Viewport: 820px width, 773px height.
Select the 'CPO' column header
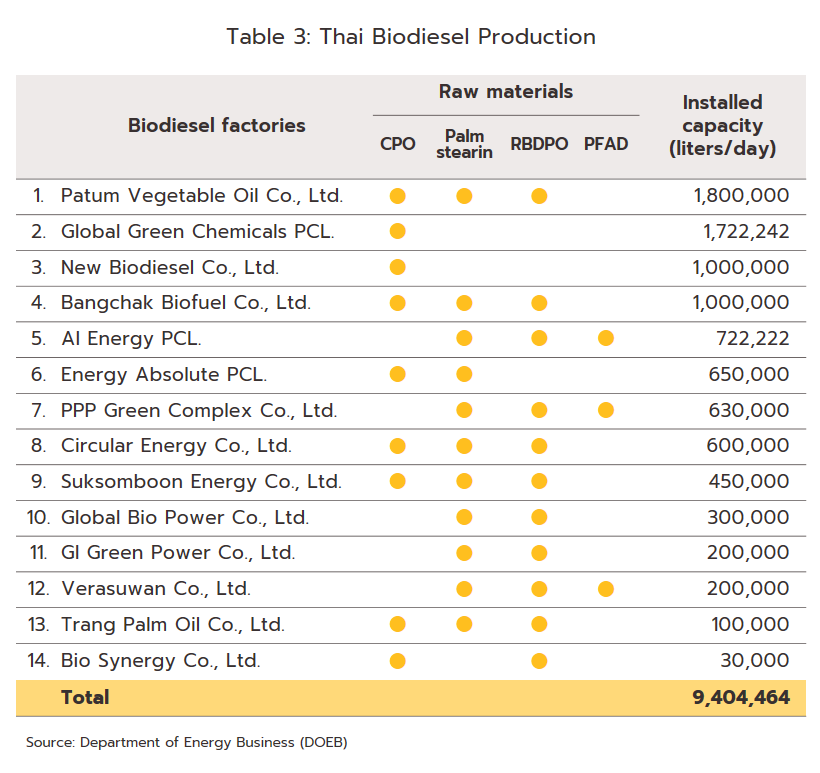(x=397, y=144)
